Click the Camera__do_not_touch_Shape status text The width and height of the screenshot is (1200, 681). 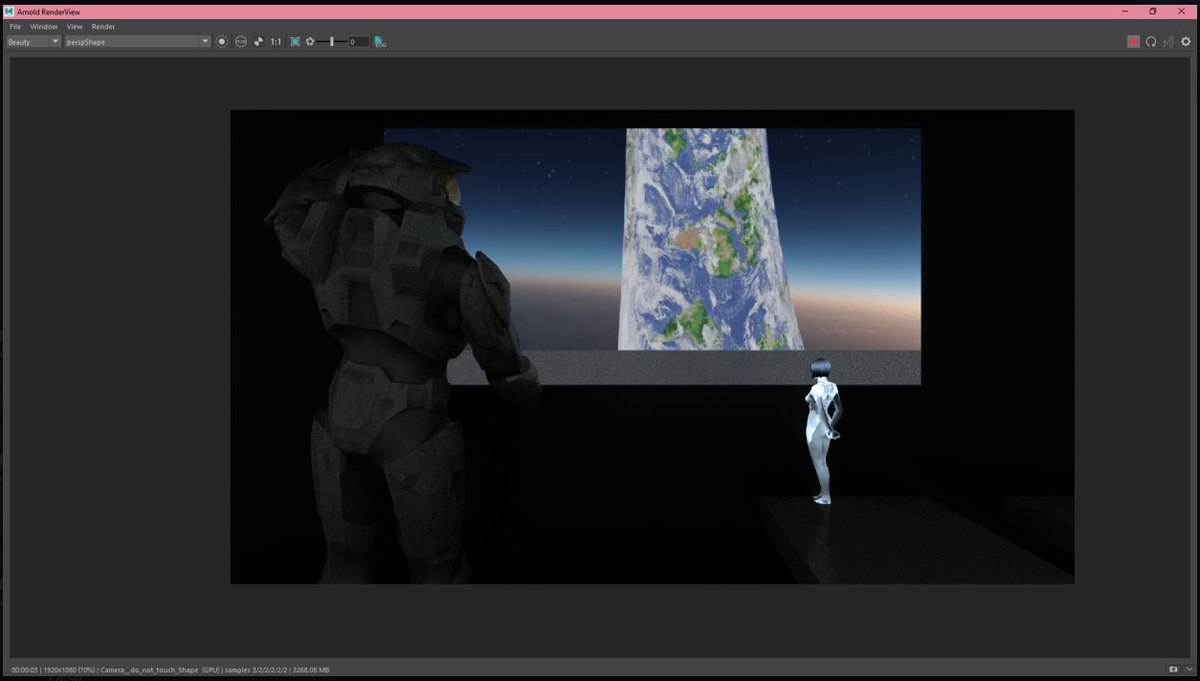point(148,669)
